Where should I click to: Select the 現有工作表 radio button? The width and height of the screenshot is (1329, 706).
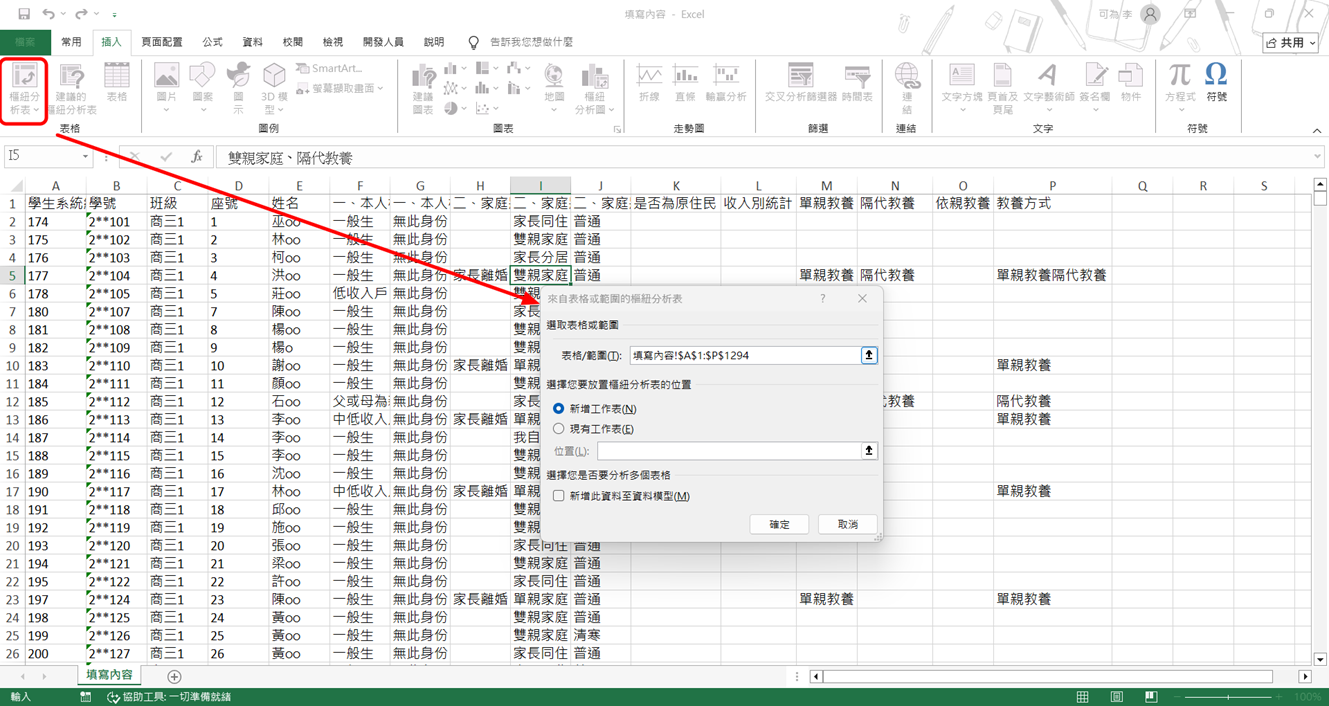(x=558, y=429)
